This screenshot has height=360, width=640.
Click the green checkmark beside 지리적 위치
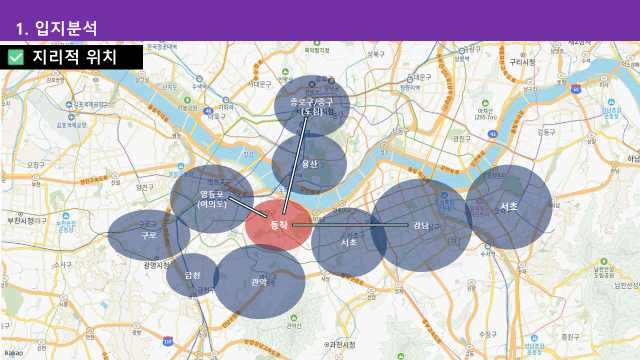tap(16, 57)
